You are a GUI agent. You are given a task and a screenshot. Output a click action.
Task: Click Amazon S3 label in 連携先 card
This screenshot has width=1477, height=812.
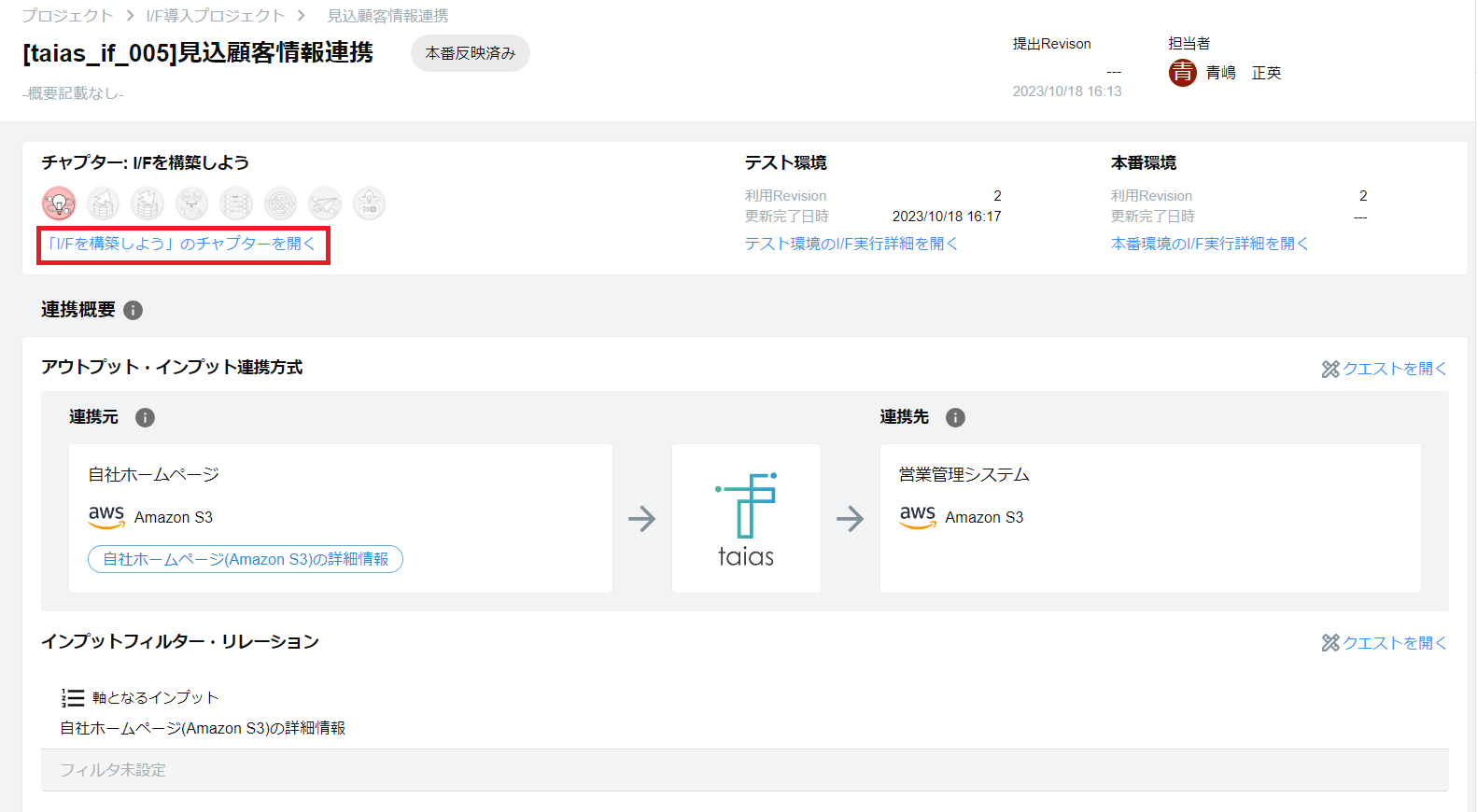[x=984, y=517]
